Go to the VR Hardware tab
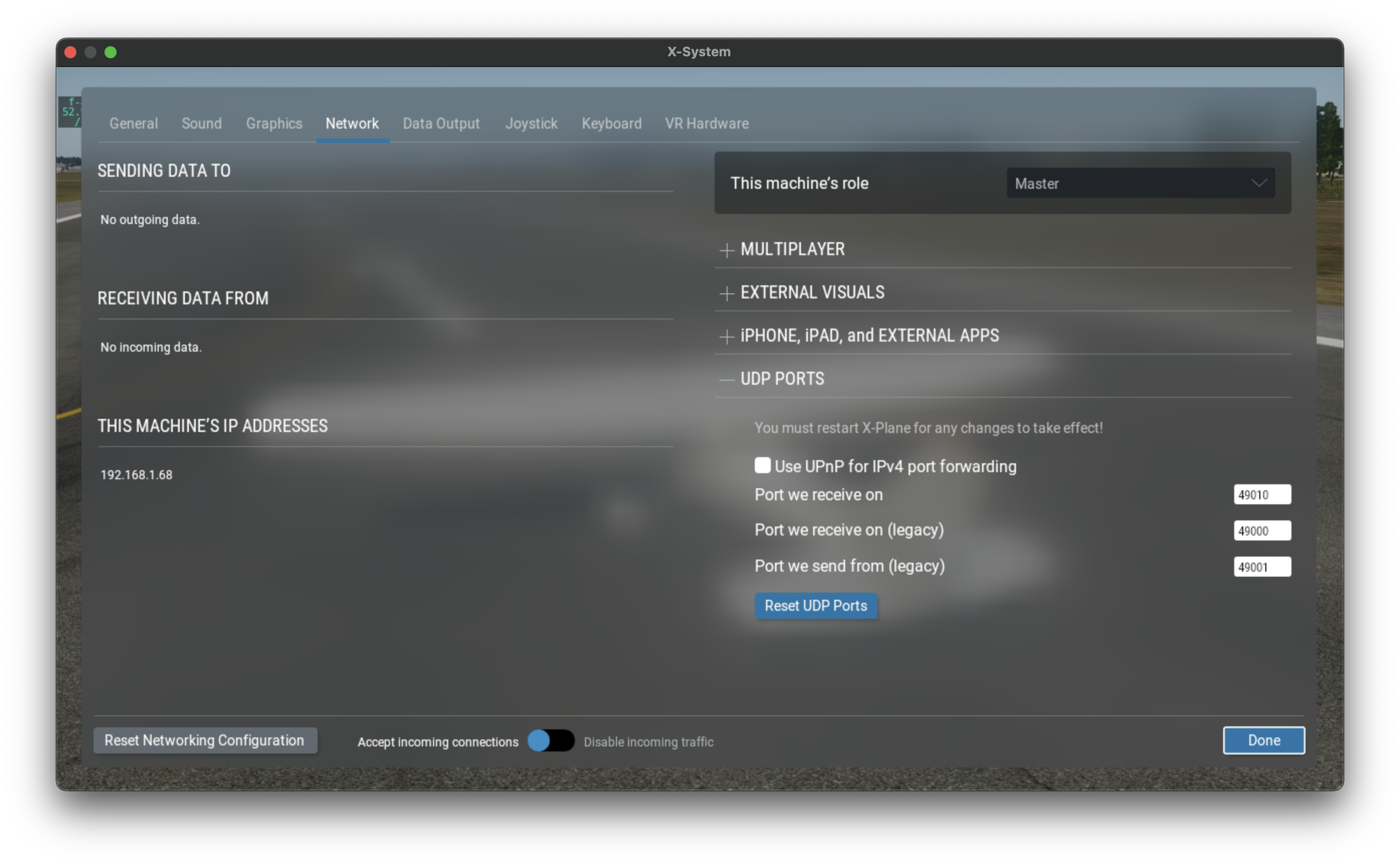Image resolution: width=1400 pixels, height=865 pixels. (707, 124)
